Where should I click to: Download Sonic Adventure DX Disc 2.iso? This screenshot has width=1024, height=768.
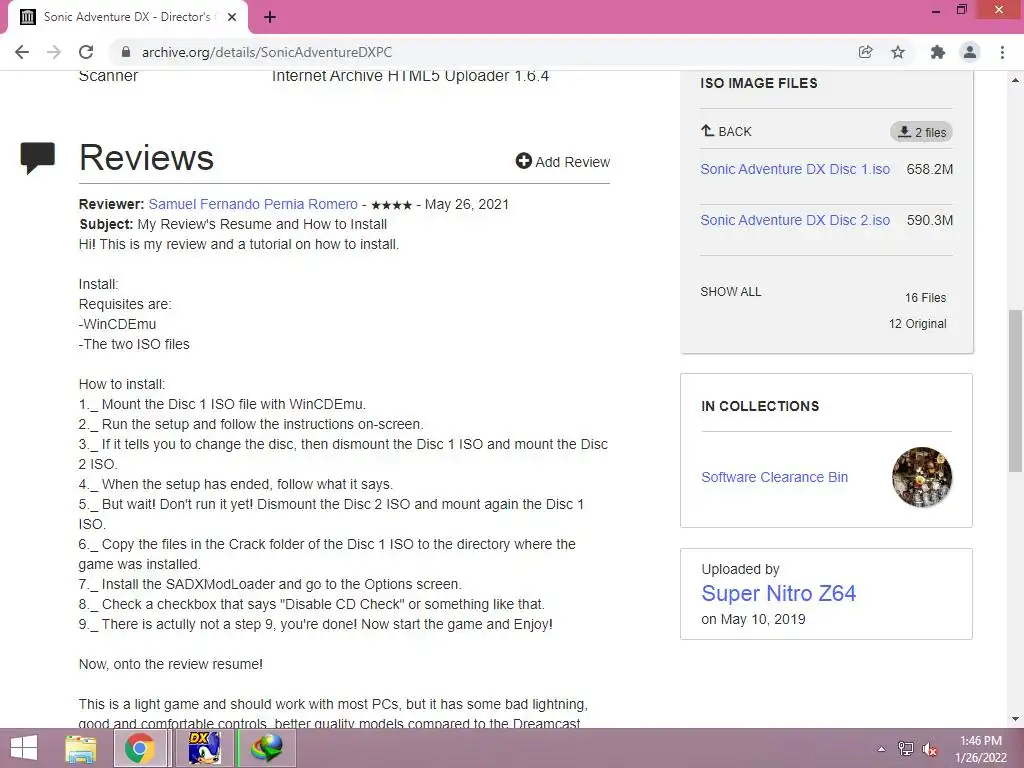(795, 220)
